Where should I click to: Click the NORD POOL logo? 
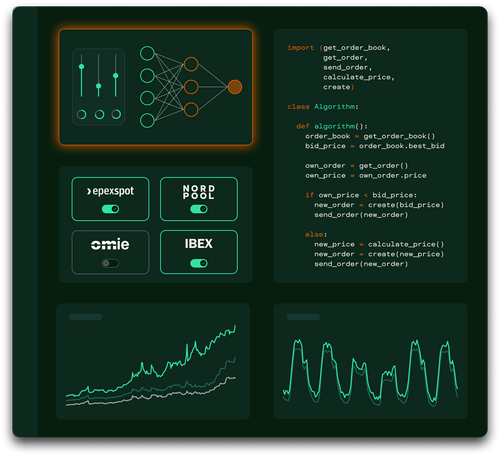coord(199,192)
